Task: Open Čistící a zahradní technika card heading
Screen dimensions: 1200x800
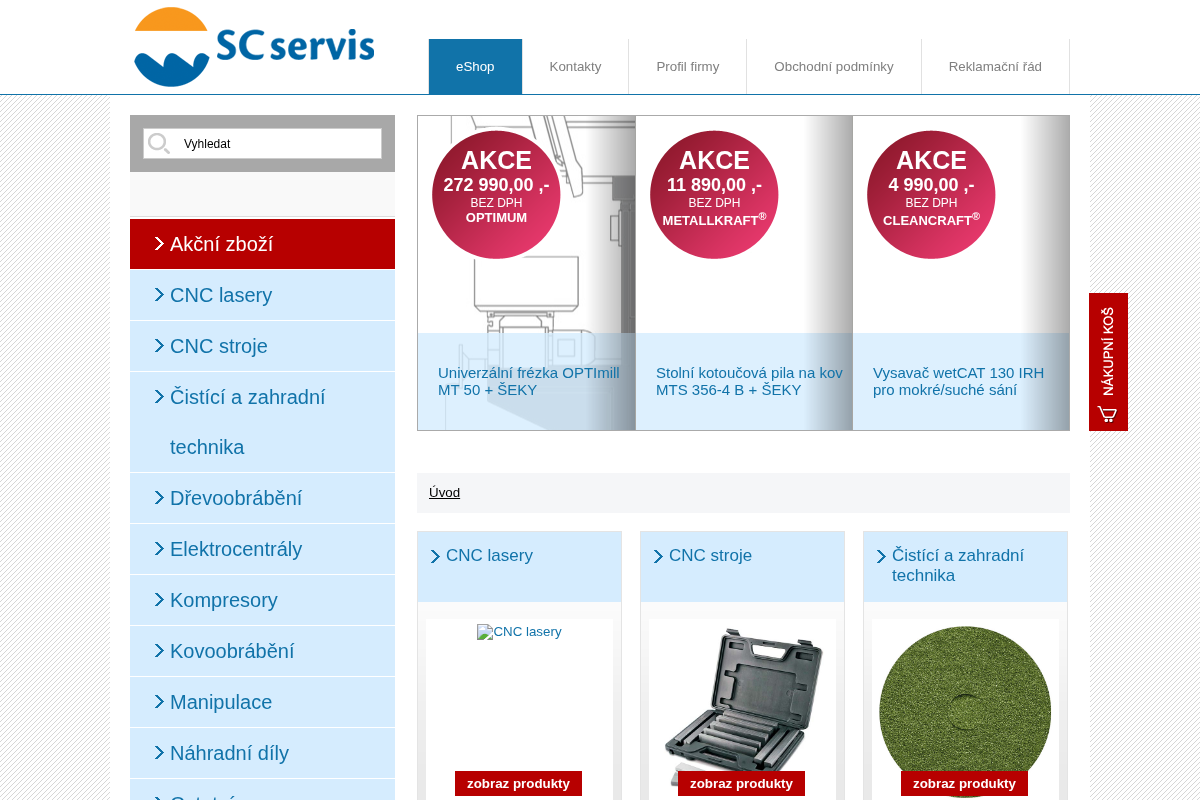Action: [958, 565]
